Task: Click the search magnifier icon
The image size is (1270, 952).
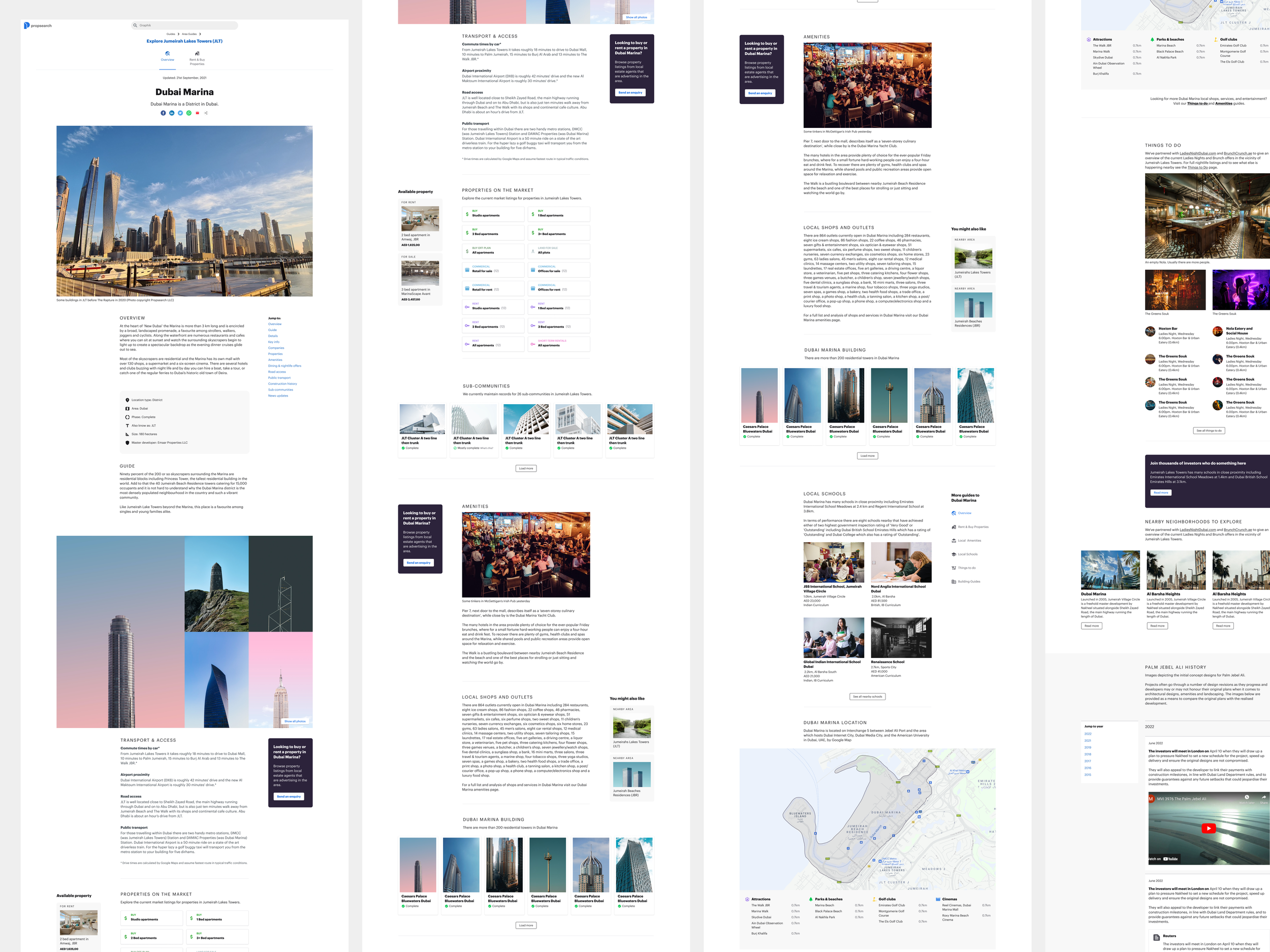Action: [x=136, y=25]
